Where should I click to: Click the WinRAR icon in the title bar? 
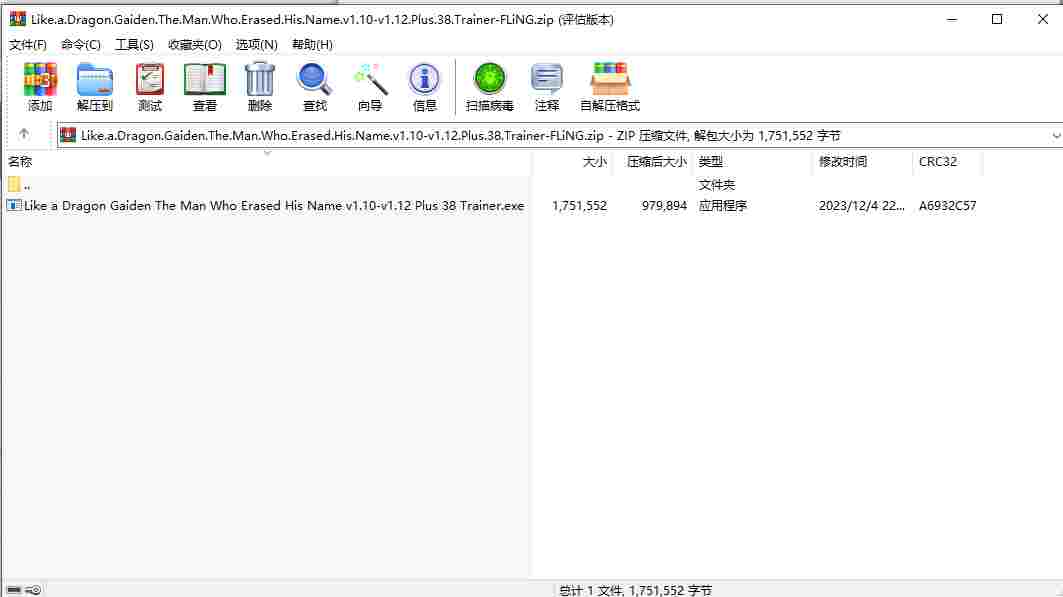click(x=18, y=19)
